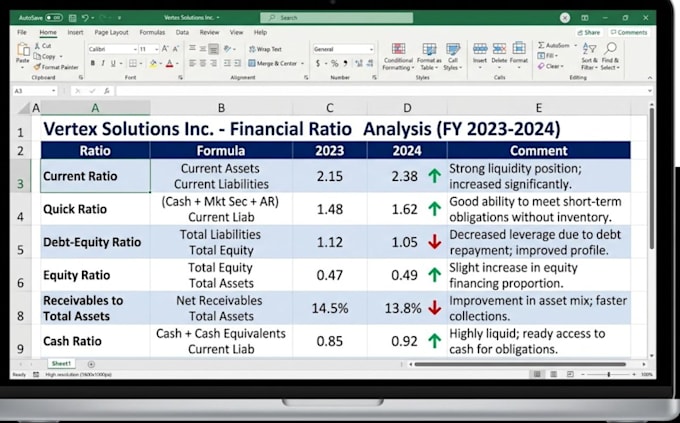Click the Cut scissors command
Viewport: 680px width, 423px height.
point(43,46)
